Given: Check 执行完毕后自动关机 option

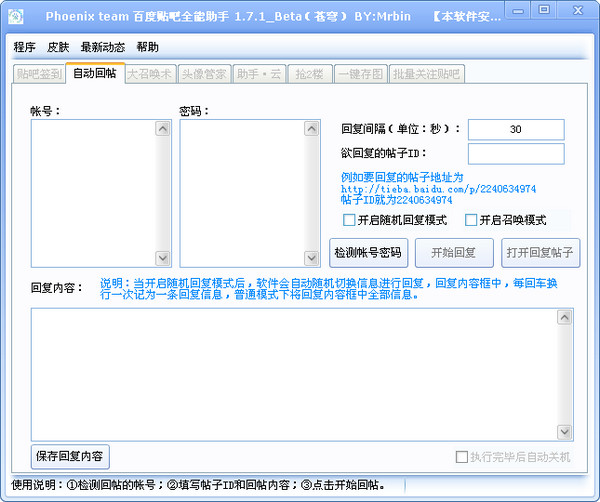Looking at the screenshot, I should 461,457.
